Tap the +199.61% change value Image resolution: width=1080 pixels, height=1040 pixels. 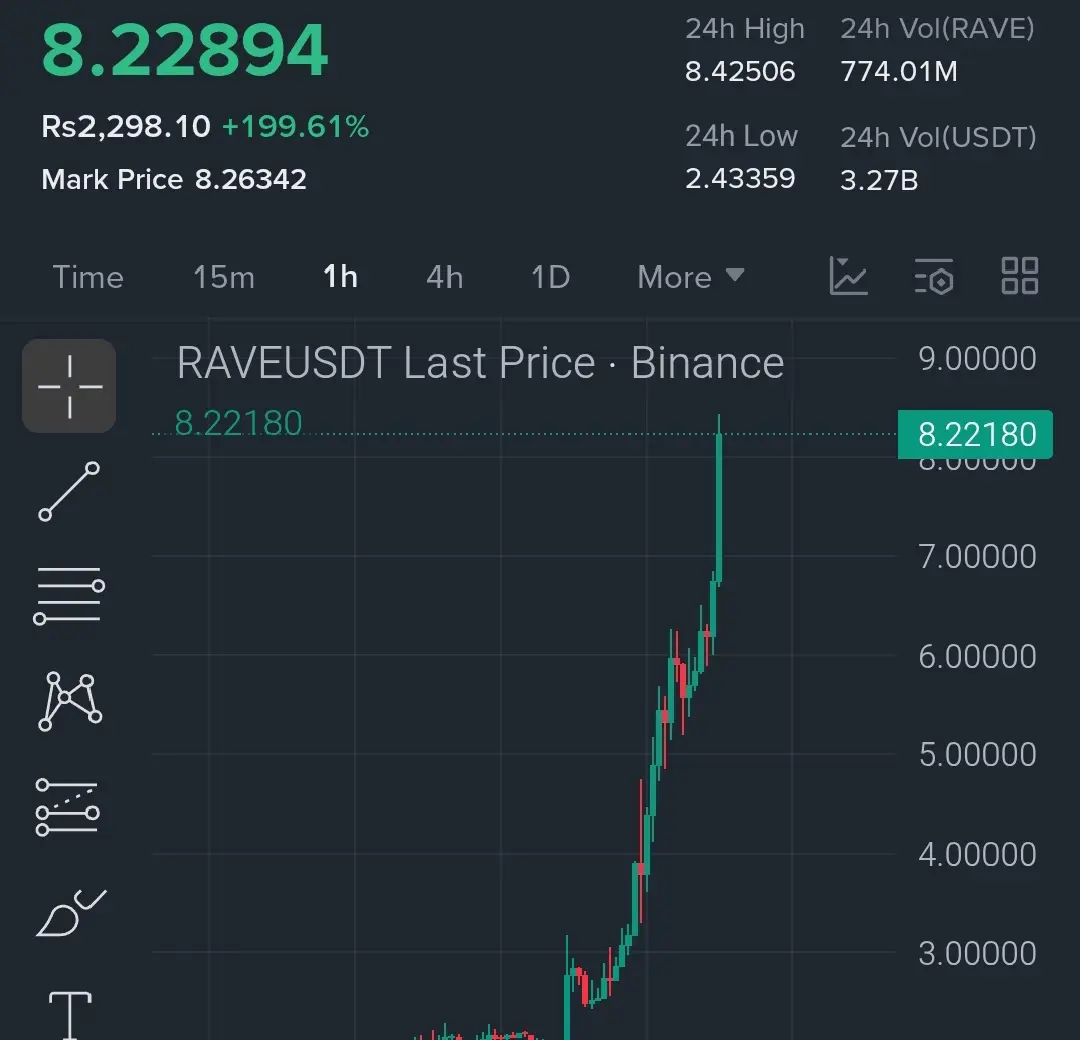[x=295, y=127]
